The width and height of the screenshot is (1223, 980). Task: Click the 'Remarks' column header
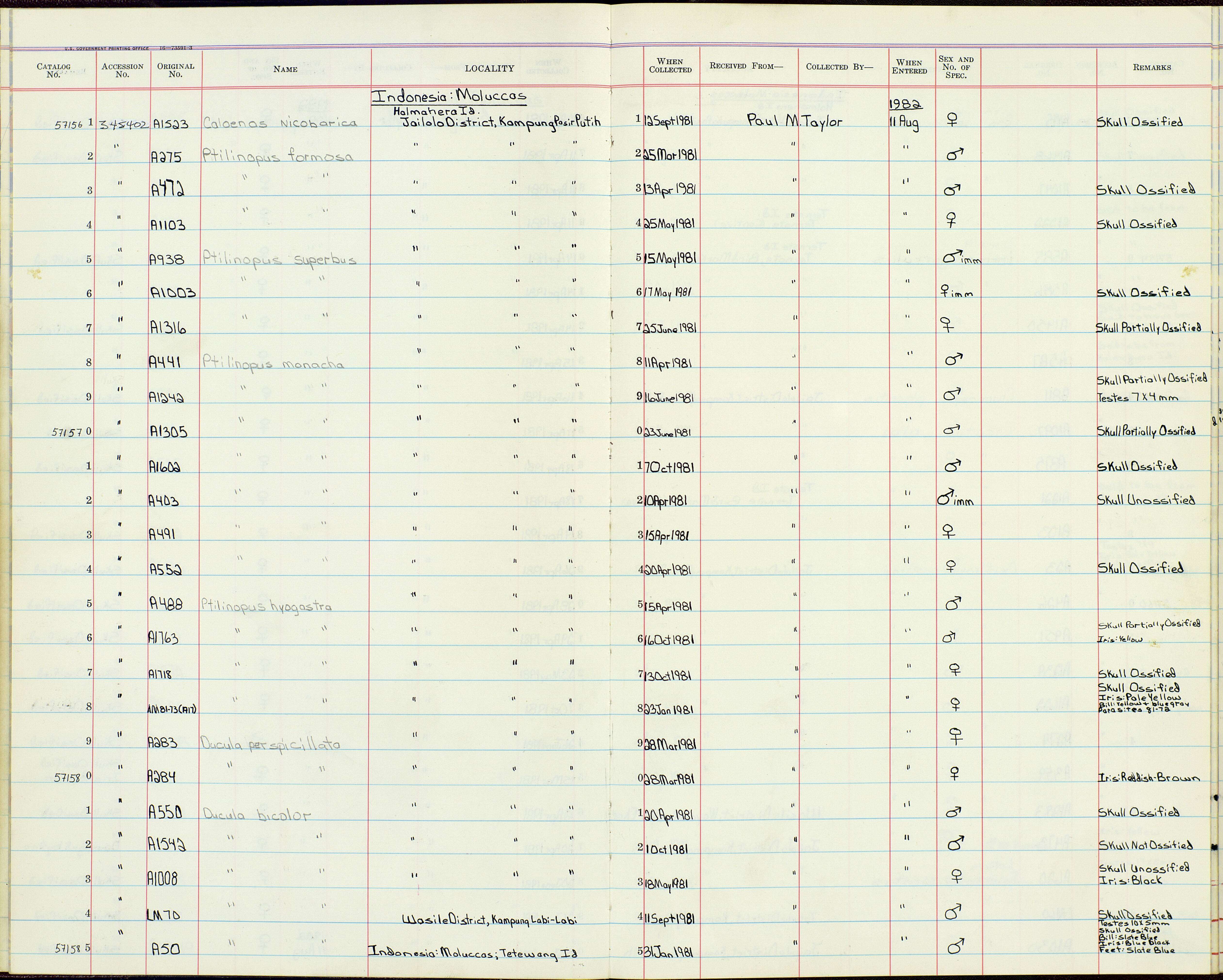1151,67
